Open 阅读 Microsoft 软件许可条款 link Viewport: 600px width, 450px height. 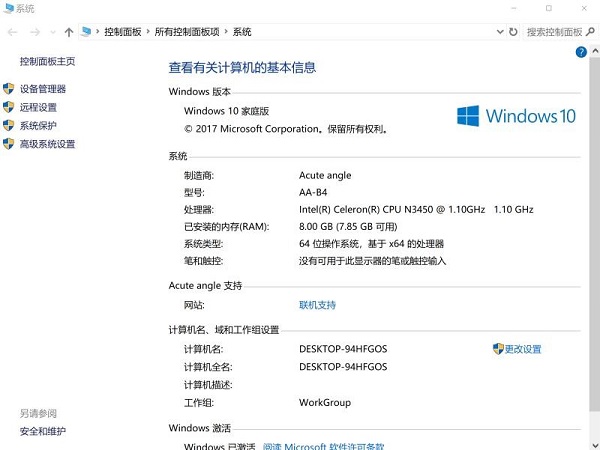point(323,446)
